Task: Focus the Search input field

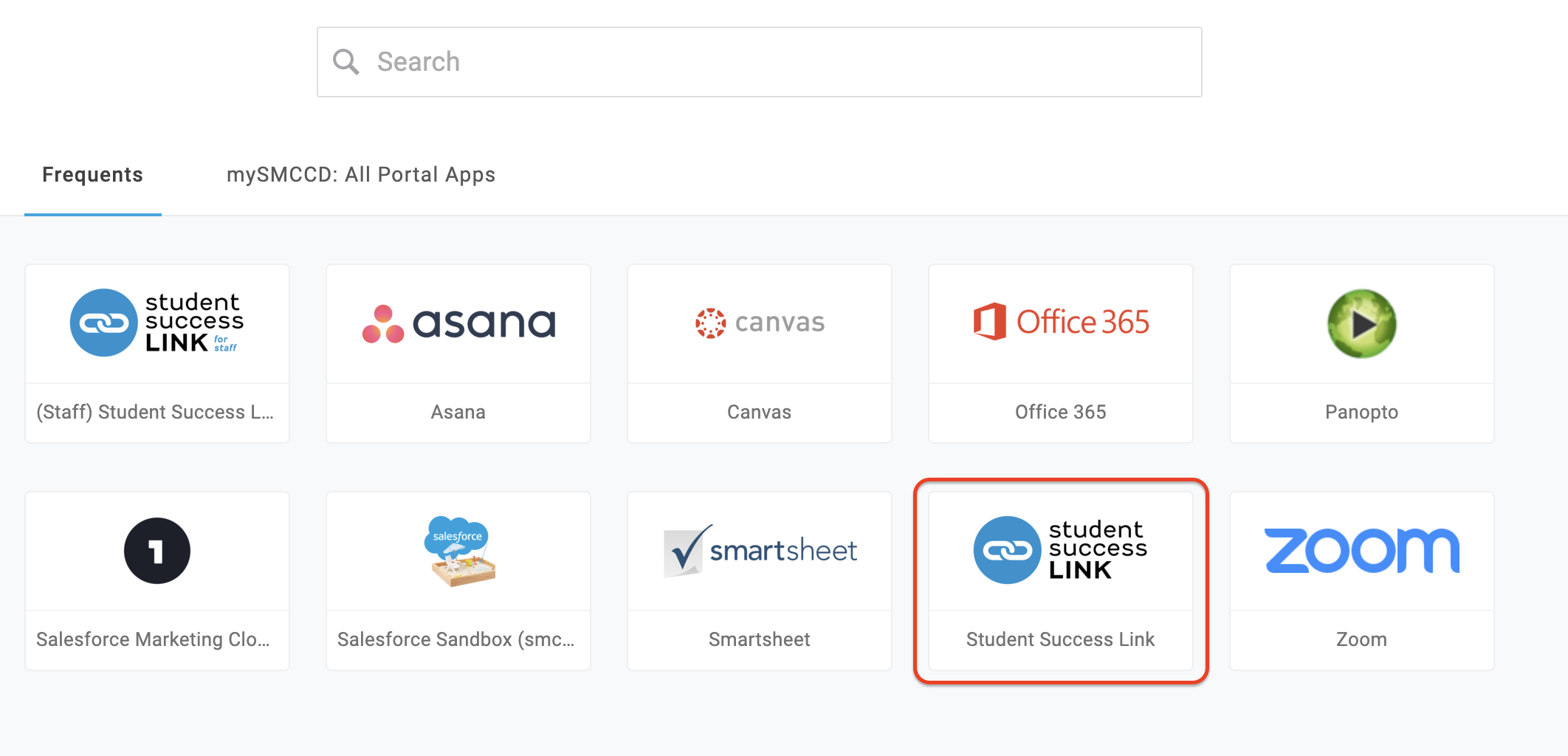Action: tap(760, 62)
